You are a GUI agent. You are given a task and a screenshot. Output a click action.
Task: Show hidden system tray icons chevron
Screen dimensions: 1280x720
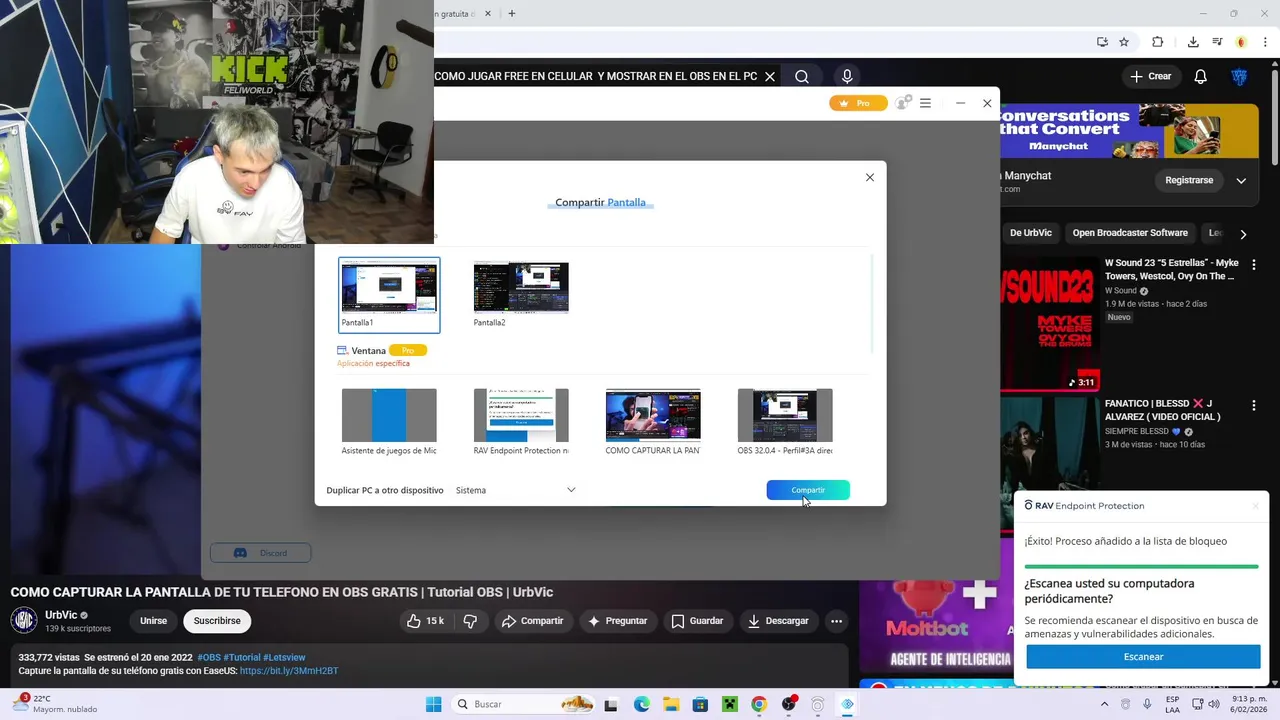click(1104, 704)
